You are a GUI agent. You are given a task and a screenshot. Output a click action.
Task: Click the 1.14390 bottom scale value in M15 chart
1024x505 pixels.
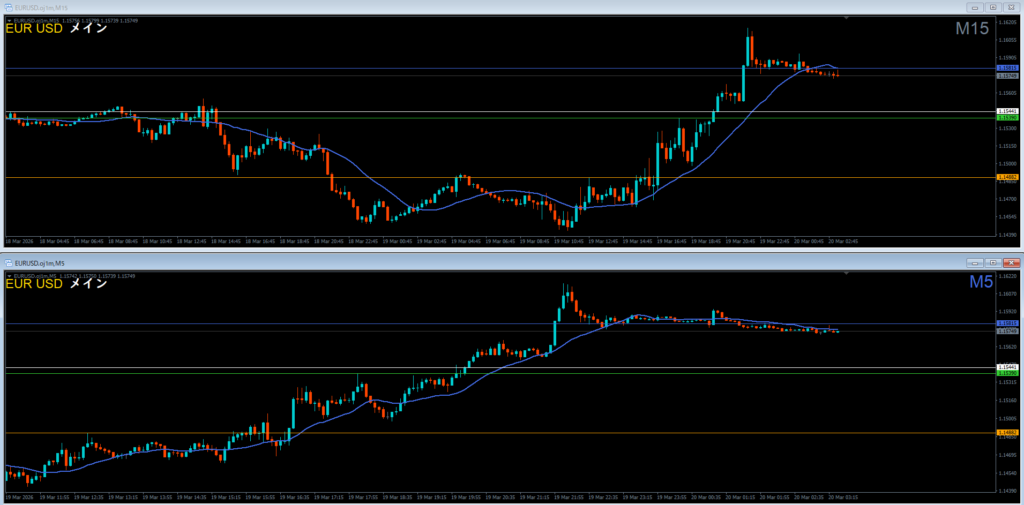[1007, 235]
